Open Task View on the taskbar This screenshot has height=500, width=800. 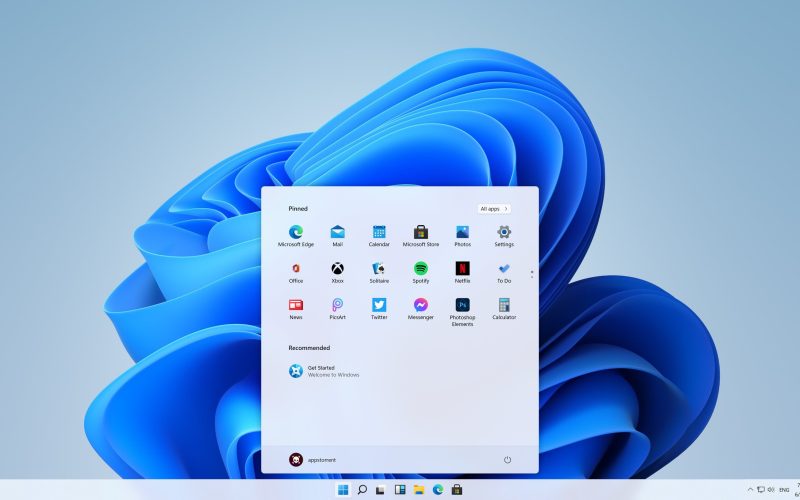381,490
